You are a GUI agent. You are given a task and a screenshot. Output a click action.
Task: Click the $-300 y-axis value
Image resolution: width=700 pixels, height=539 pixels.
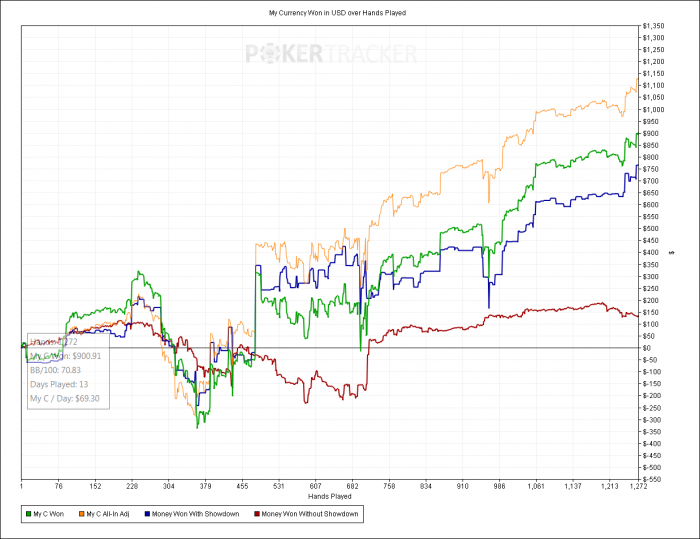coord(653,420)
